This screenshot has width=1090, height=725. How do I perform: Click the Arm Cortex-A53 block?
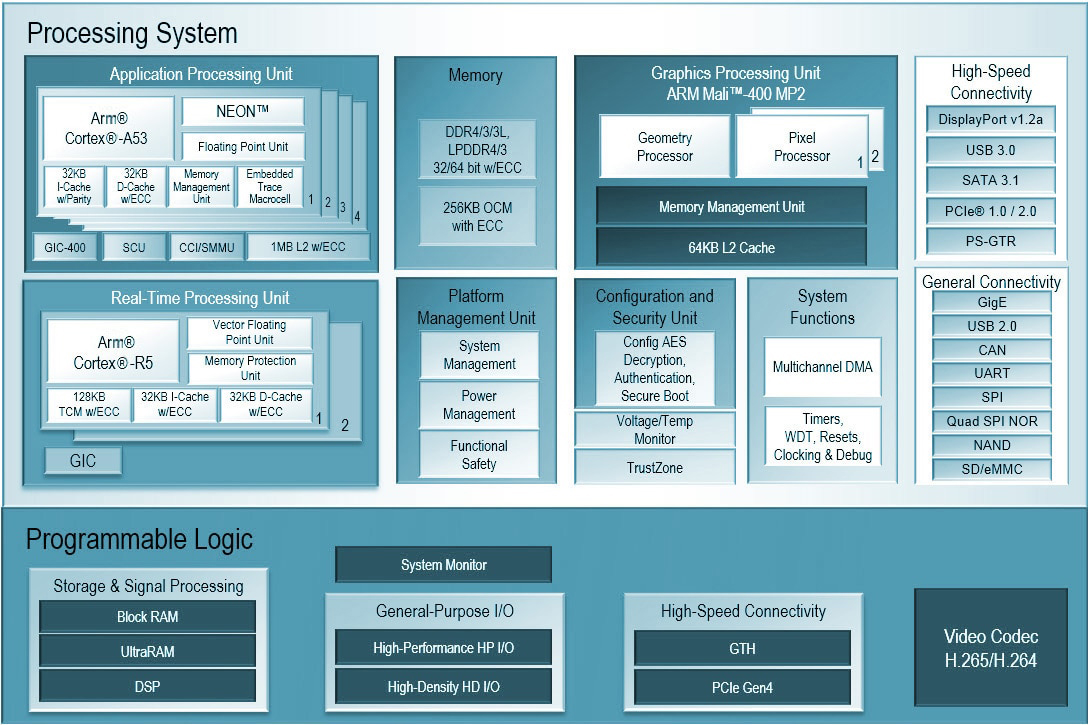109,128
